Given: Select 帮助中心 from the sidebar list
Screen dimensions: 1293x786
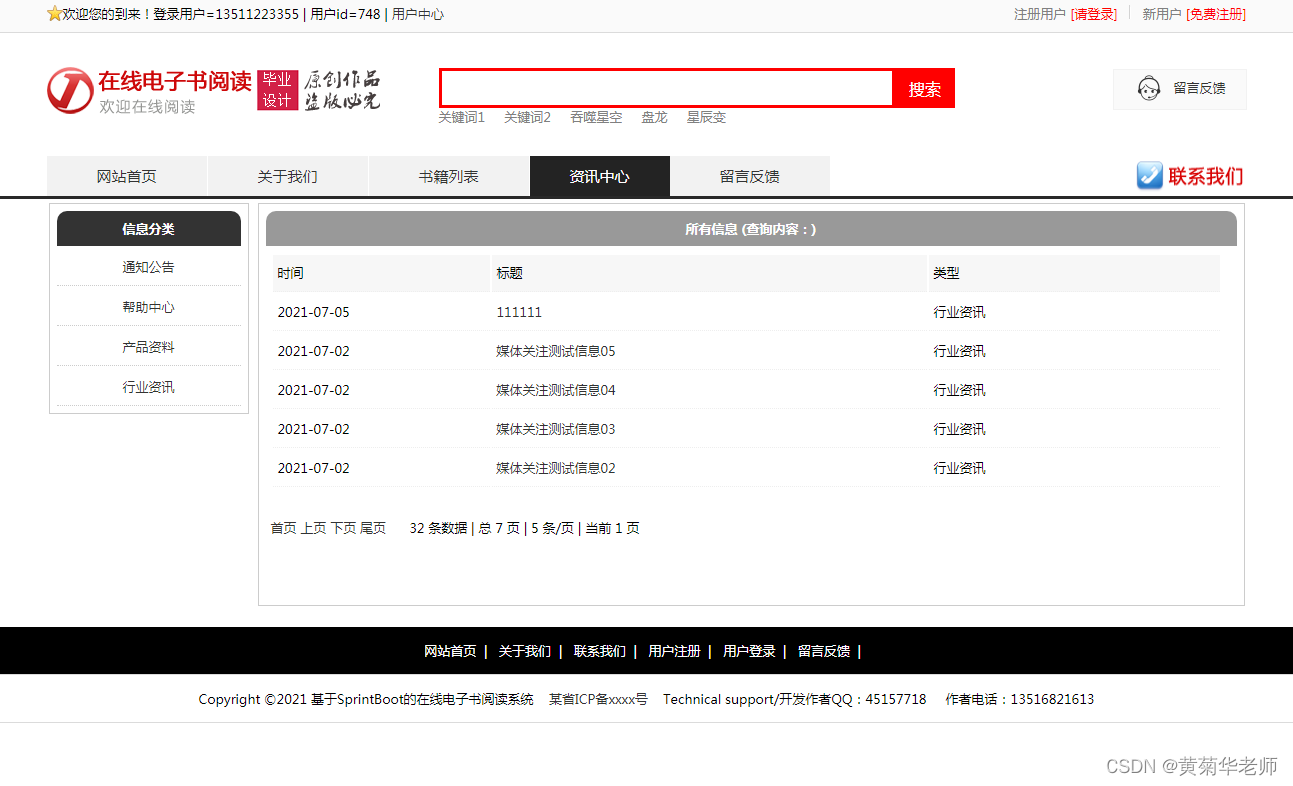Looking at the screenshot, I should point(148,306).
